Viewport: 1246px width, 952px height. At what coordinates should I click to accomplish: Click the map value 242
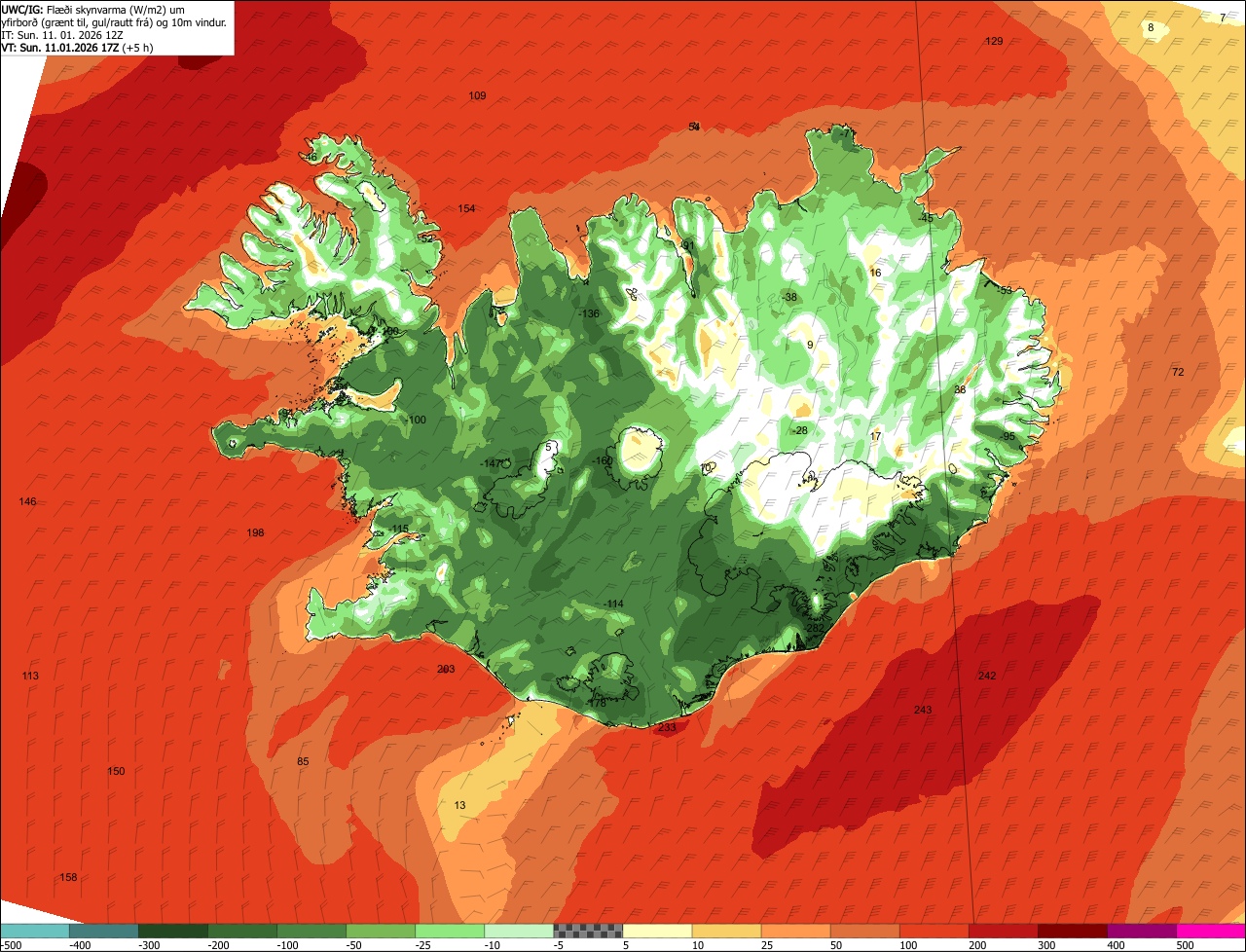(987, 676)
